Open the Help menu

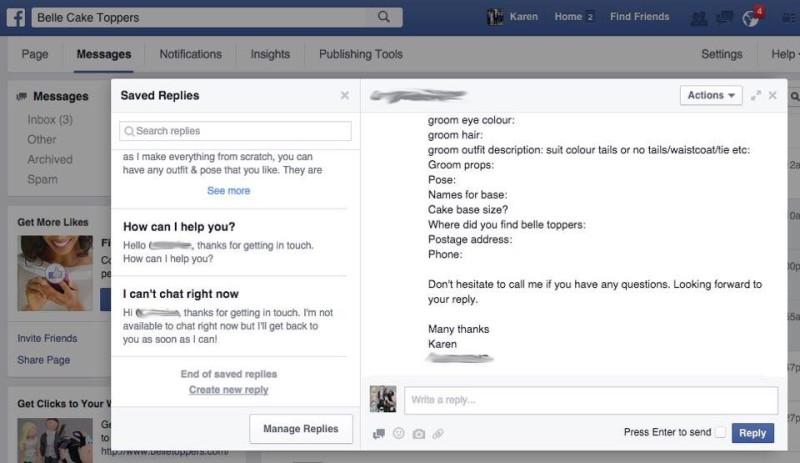click(x=784, y=54)
